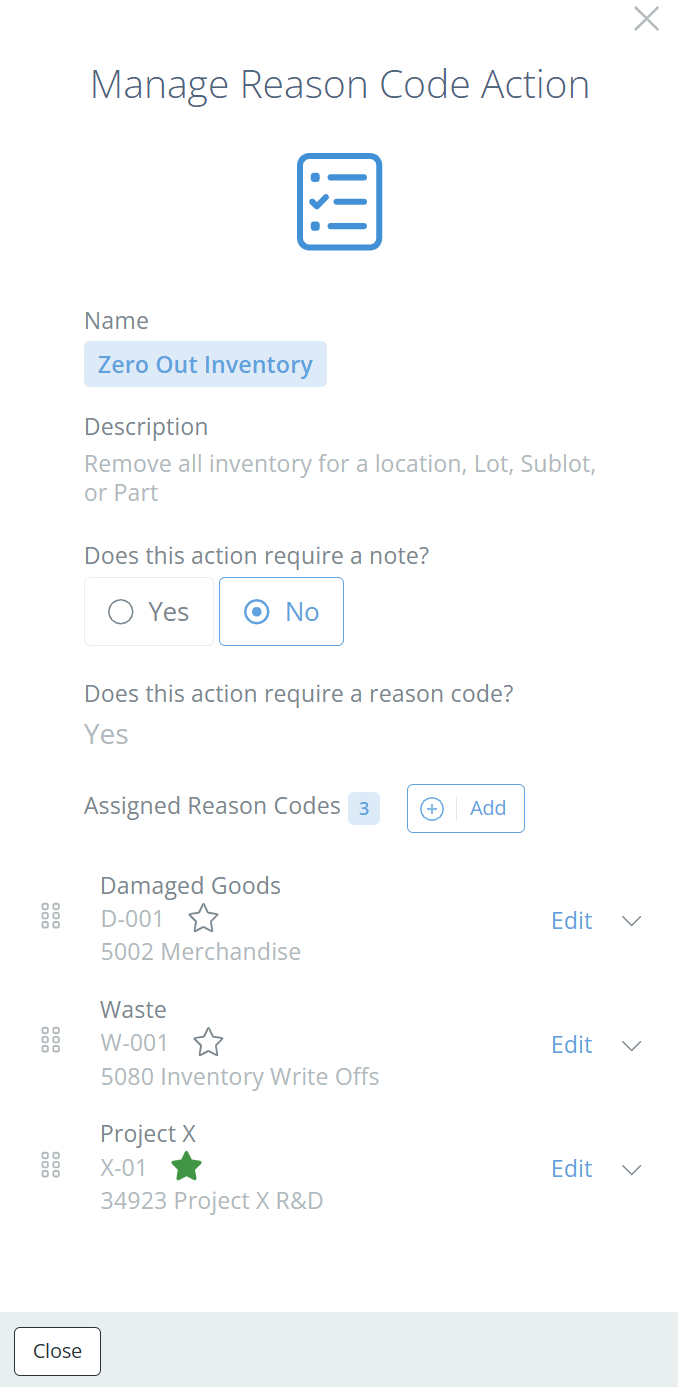Click the plus circle icon in Add
Viewport: 678px width, 1387px height.
(x=432, y=808)
